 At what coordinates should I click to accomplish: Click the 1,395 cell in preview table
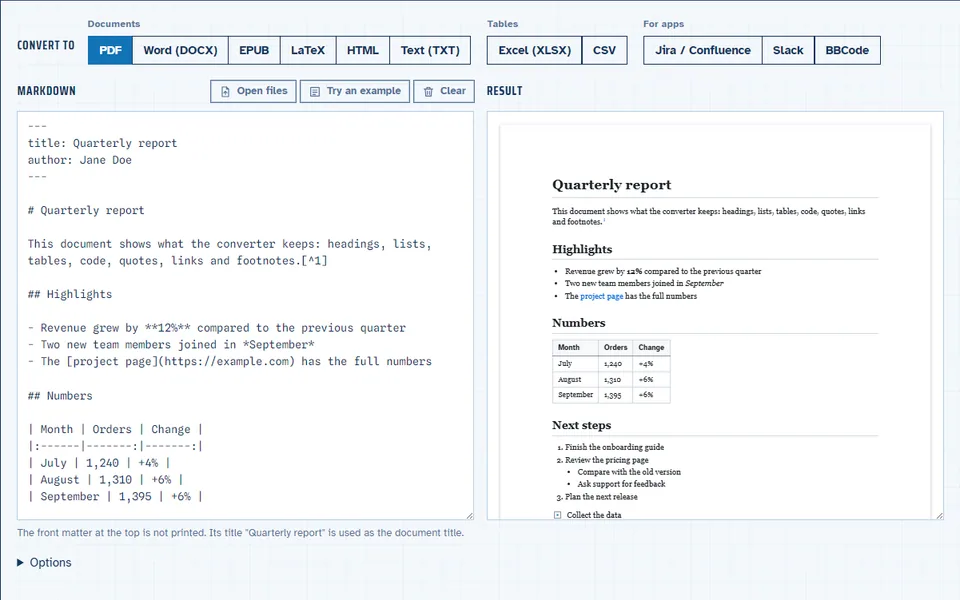click(616, 395)
